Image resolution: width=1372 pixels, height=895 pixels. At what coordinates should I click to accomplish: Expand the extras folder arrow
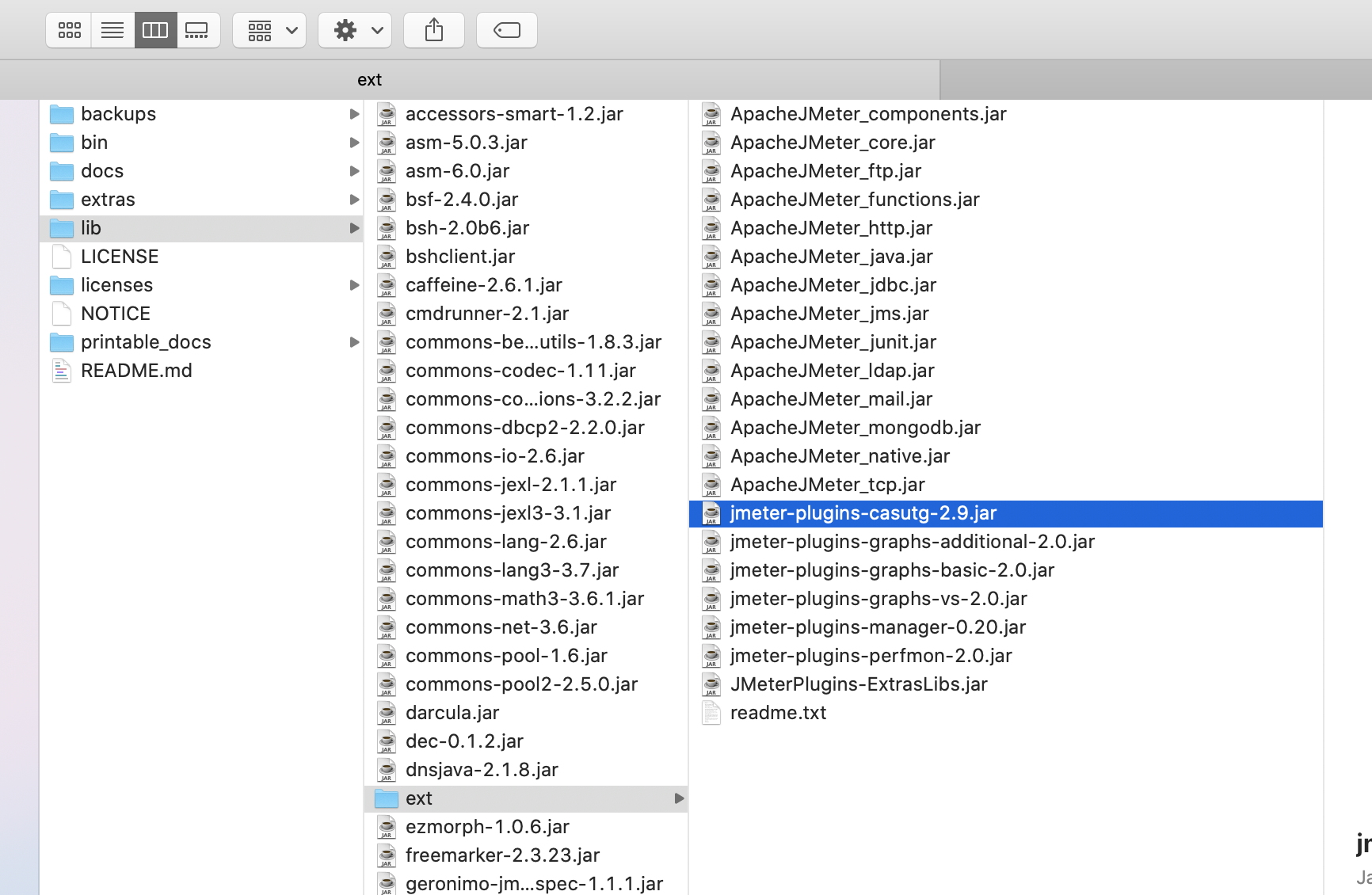click(354, 200)
